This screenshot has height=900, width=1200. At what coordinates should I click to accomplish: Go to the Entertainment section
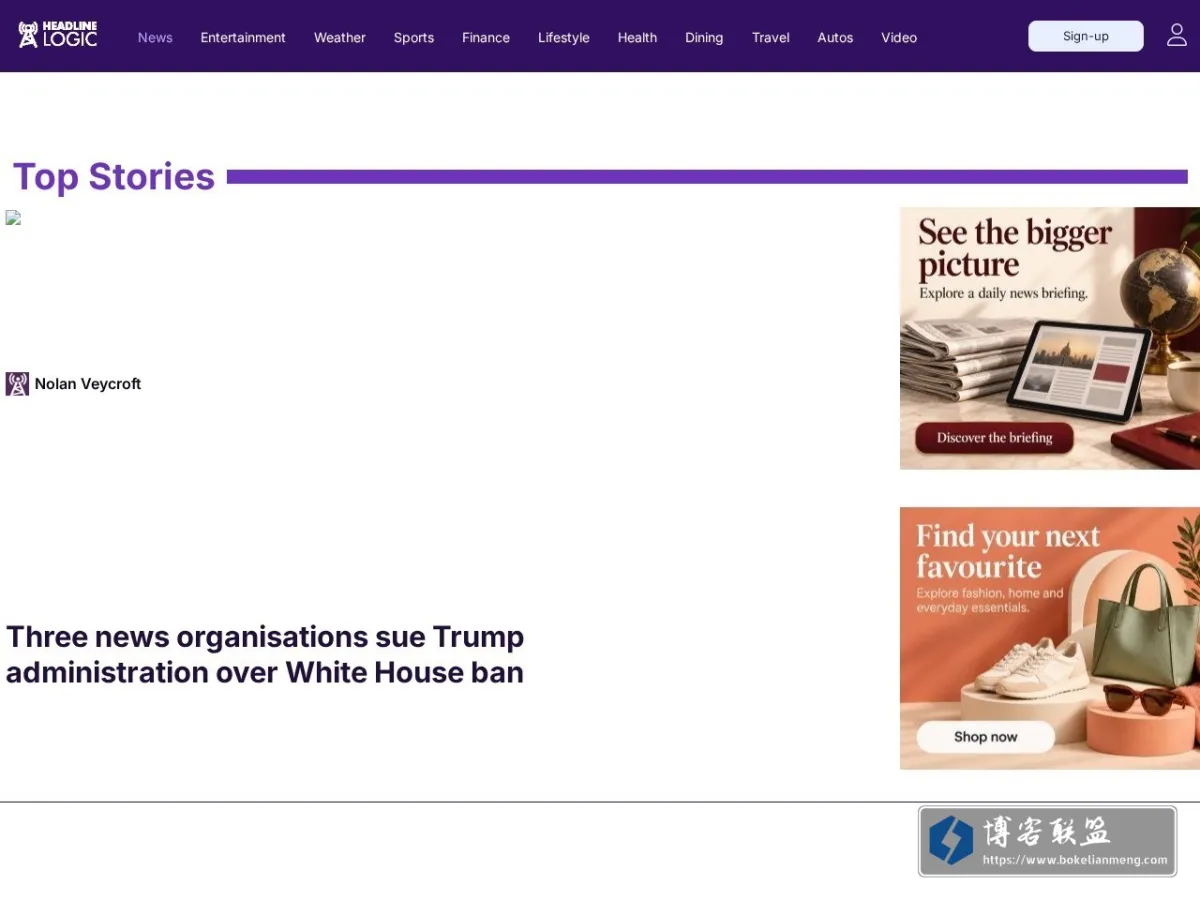coord(243,37)
